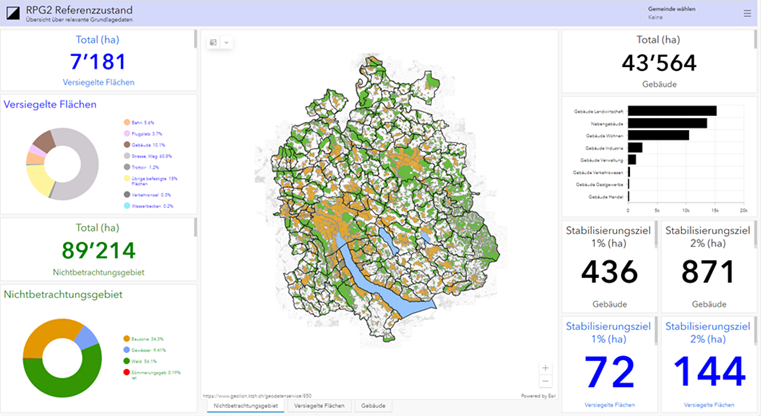Click the Versiegelte Flächen chart heading

pos(50,104)
